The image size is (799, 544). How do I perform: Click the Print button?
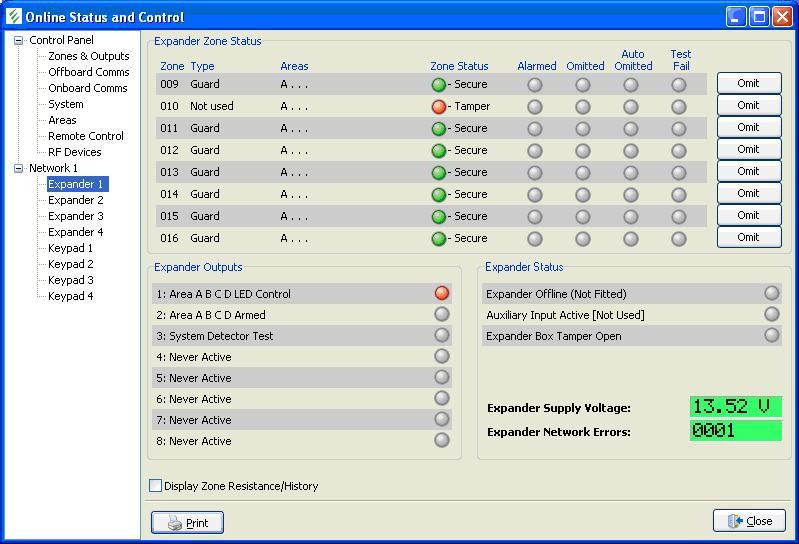pyautogui.click(x=187, y=522)
